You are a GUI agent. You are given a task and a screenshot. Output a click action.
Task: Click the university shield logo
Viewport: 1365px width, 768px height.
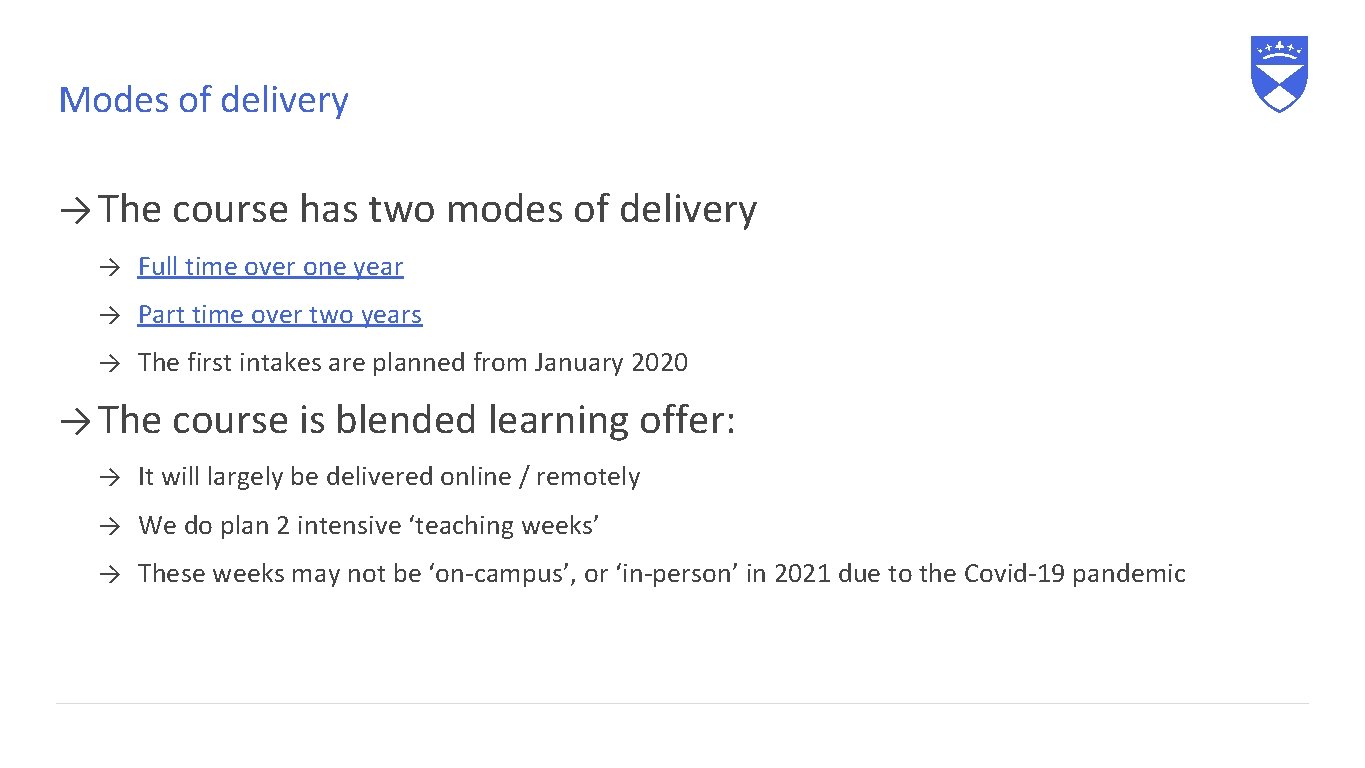pos(1279,73)
